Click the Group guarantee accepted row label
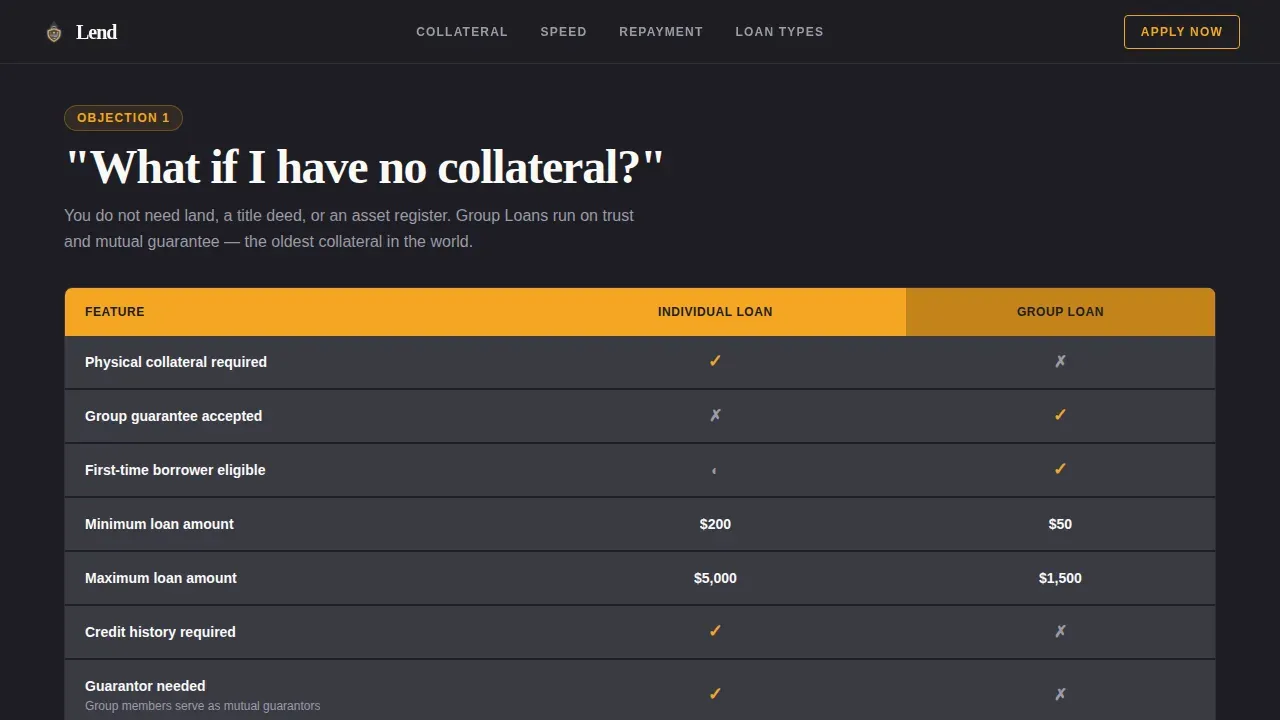The height and width of the screenshot is (720, 1280). [173, 416]
